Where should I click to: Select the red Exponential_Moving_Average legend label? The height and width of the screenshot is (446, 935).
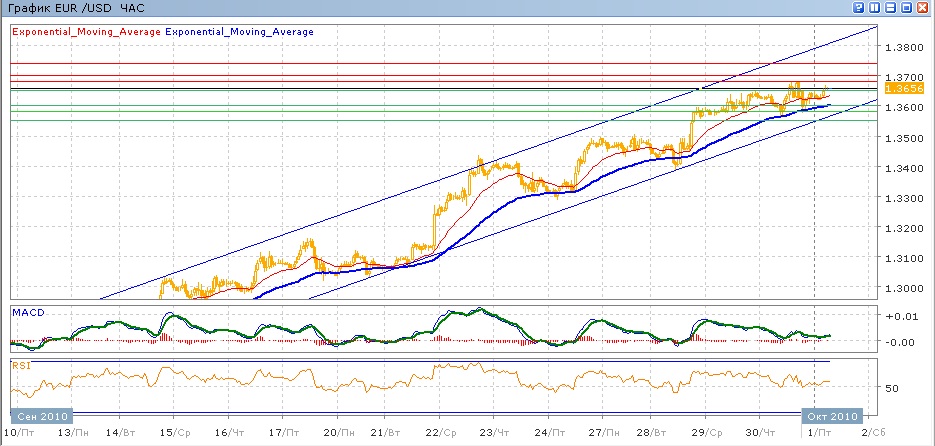click(86, 32)
